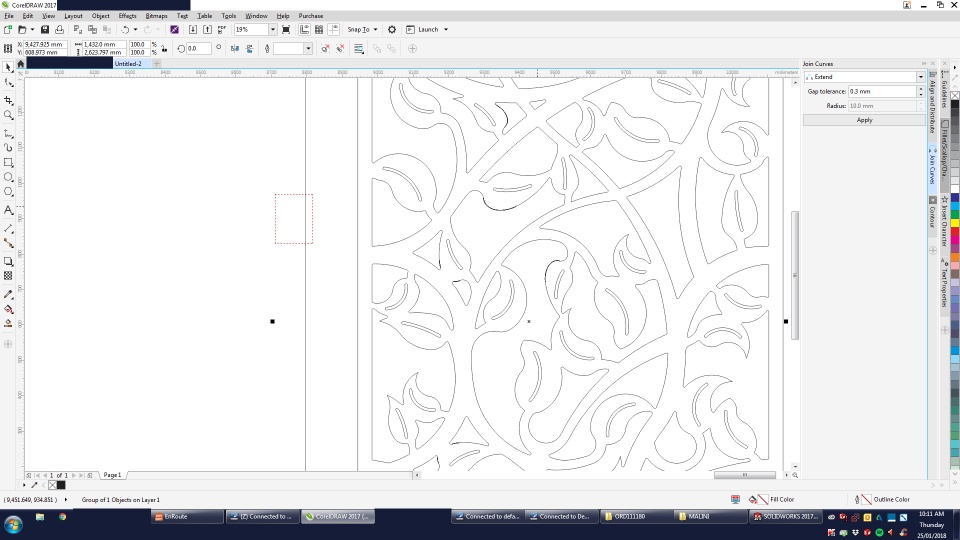Select the Interactive Fill bucket tool
This screenshot has height=540, width=960.
tap(8, 309)
